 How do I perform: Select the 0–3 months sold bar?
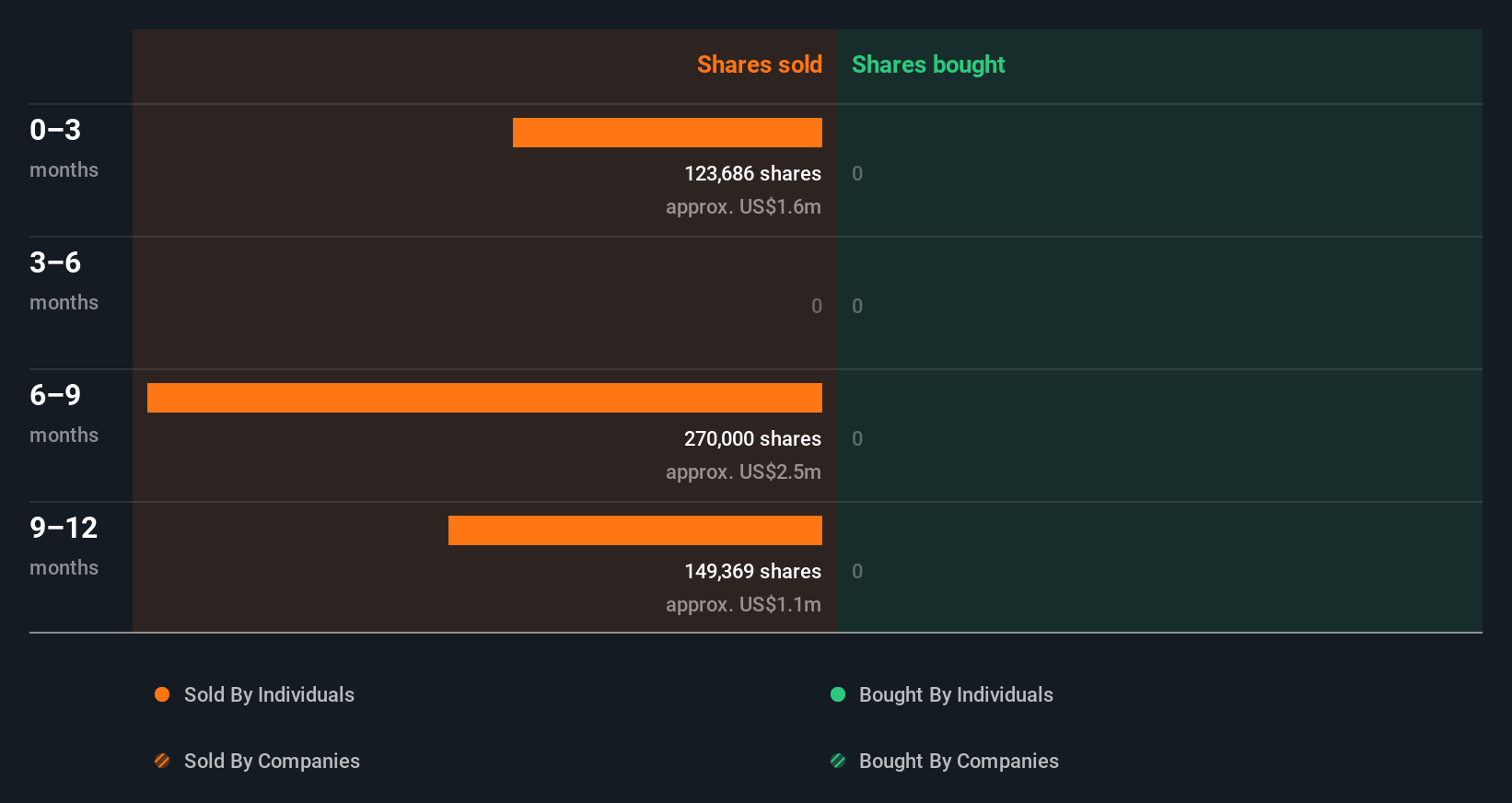point(668,133)
